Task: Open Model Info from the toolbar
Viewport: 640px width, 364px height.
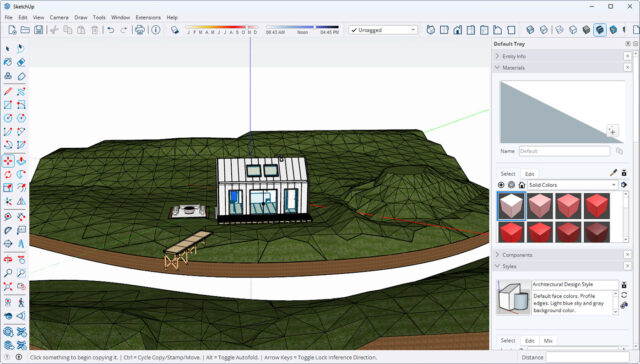Action: [156, 30]
